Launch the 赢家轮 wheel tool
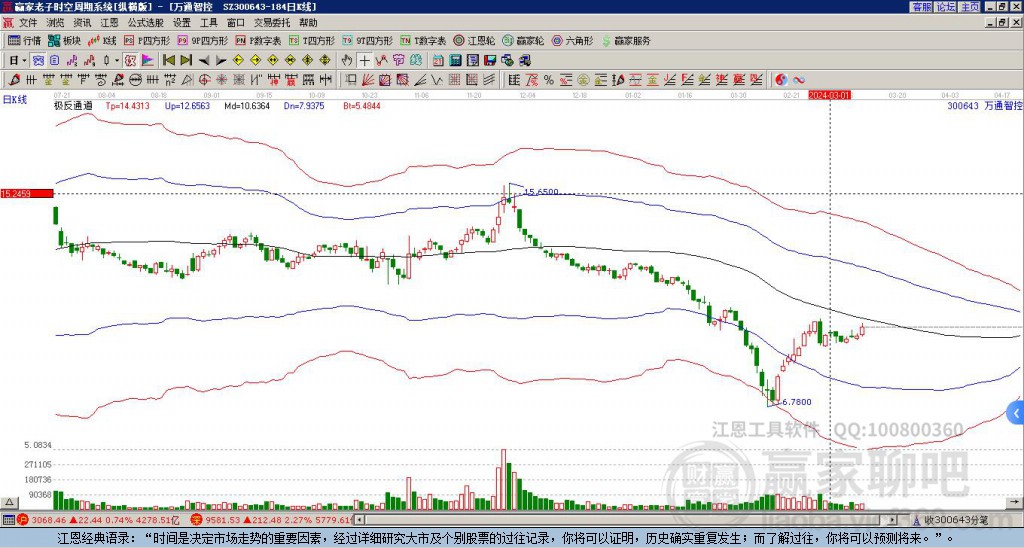1024x548 pixels. tap(523, 40)
